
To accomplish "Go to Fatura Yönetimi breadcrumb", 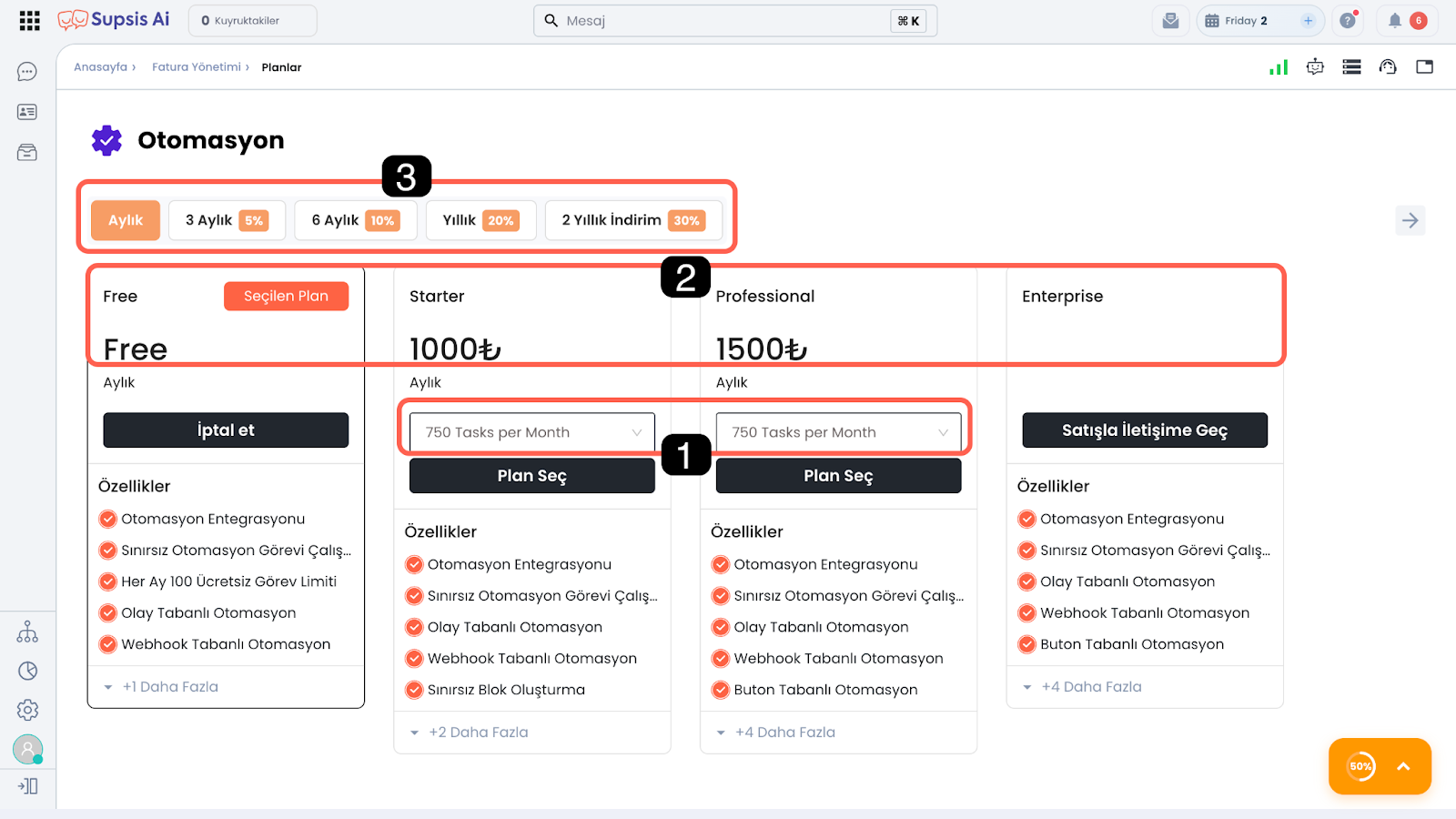I will pos(197,67).
